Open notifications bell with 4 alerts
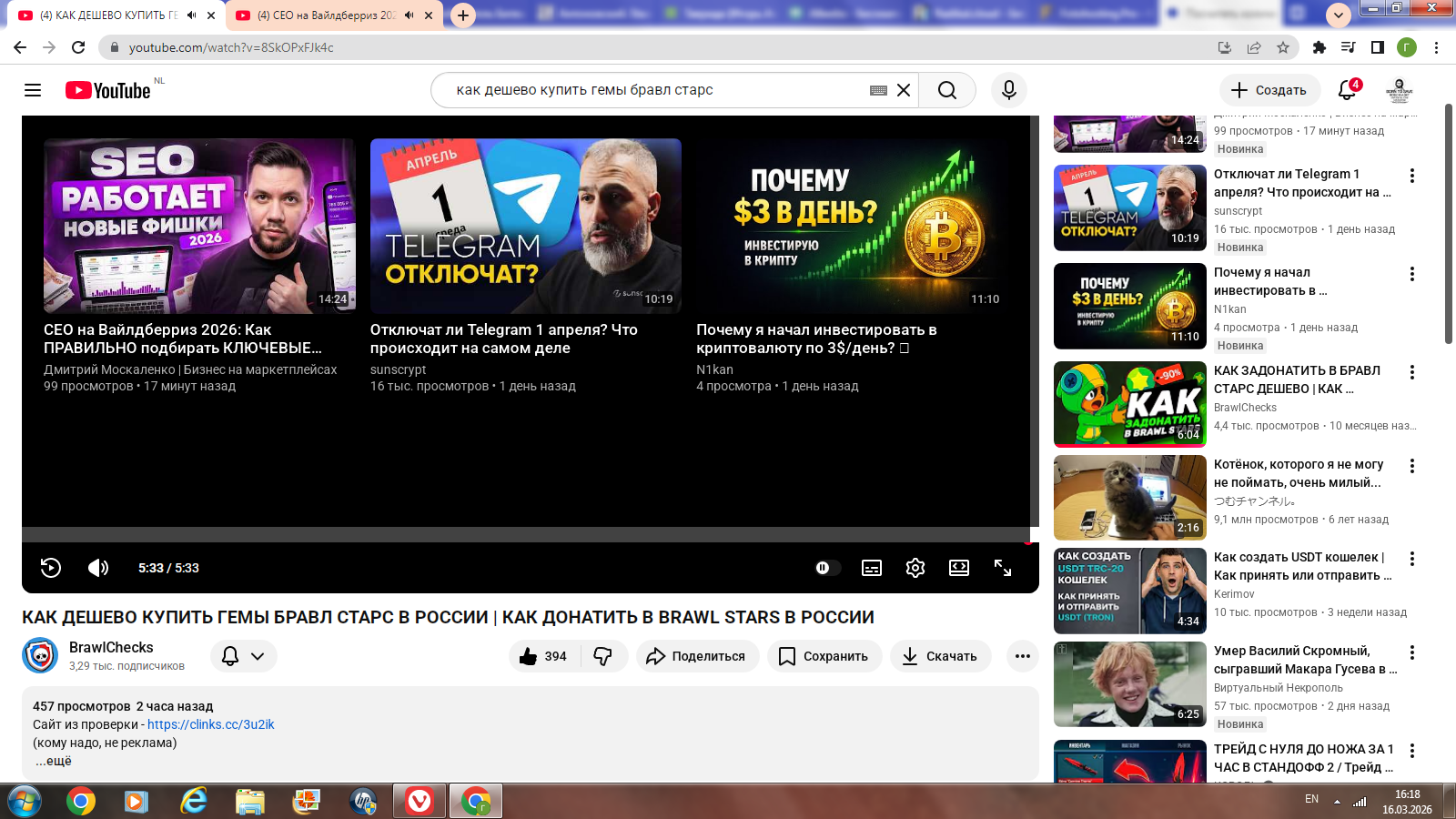The width and height of the screenshot is (1456, 819). [x=1348, y=90]
